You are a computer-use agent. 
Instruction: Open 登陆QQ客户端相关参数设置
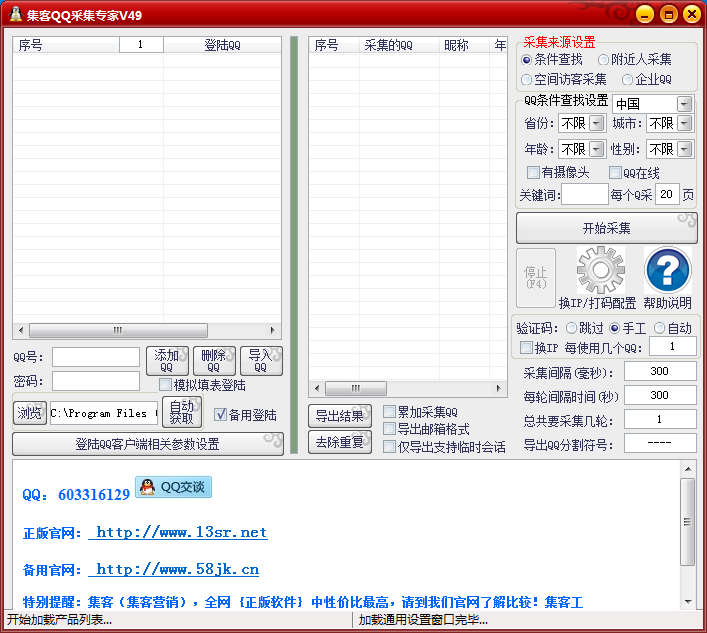pos(148,444)
